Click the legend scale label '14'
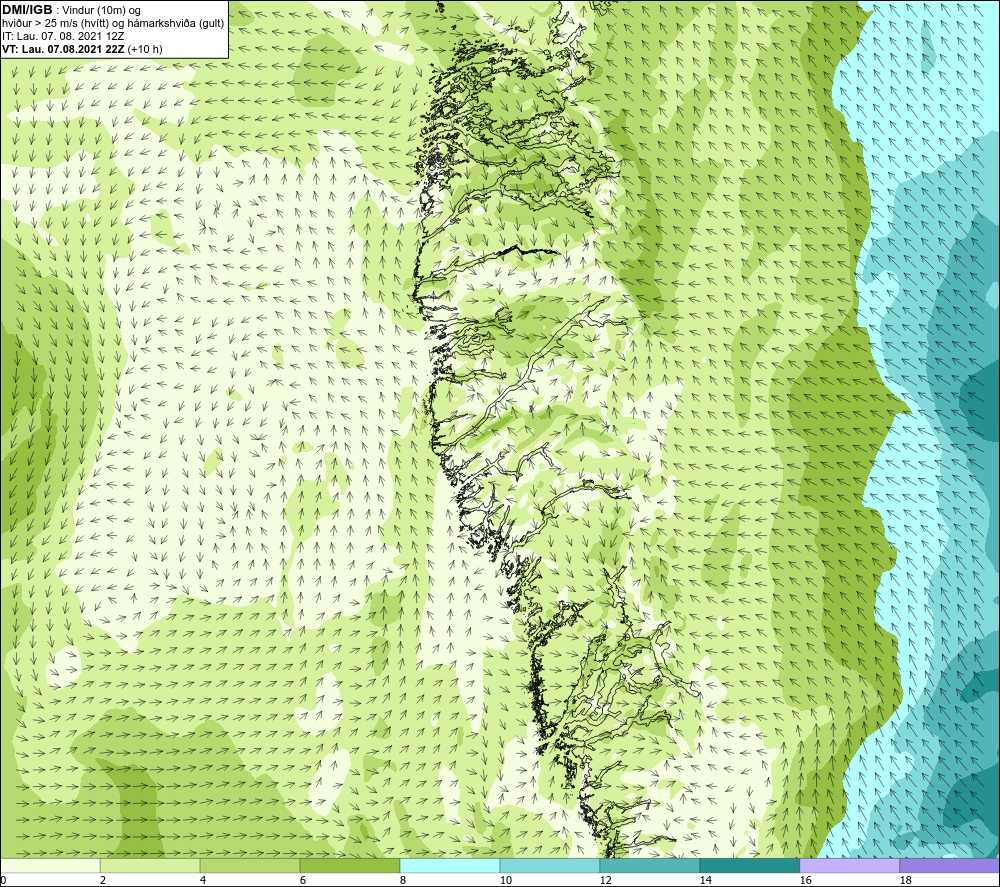Image resolution: width=1000 pixels, height=887 pixels. (705, 881)
